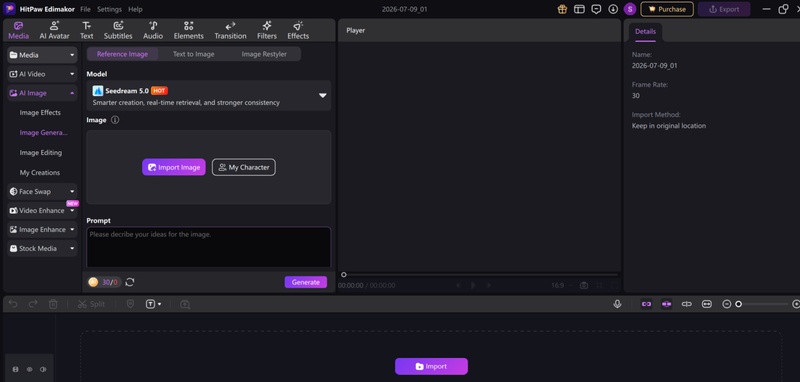This screenshot has height=382, width=800.
Task: Select the Media tab in top toolbar
Action: click(18, 30)
